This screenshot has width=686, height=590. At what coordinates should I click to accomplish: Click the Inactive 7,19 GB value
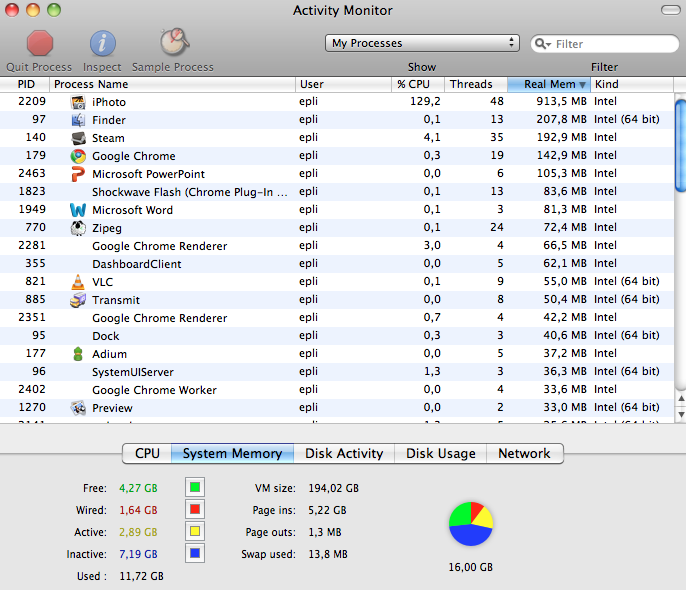[x=138, y=554]
